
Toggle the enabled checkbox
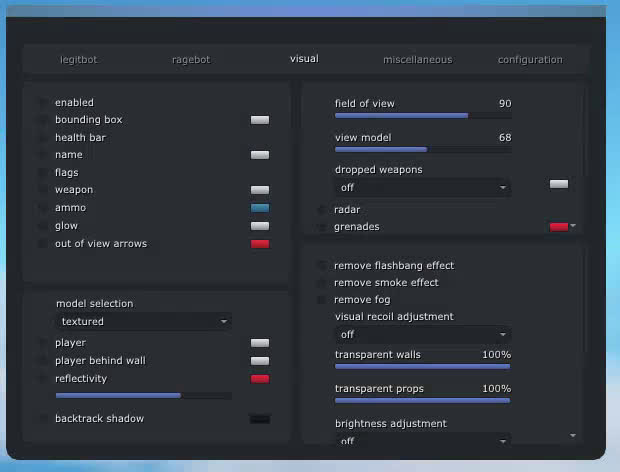pyautogui.click(x=43, y=103)
